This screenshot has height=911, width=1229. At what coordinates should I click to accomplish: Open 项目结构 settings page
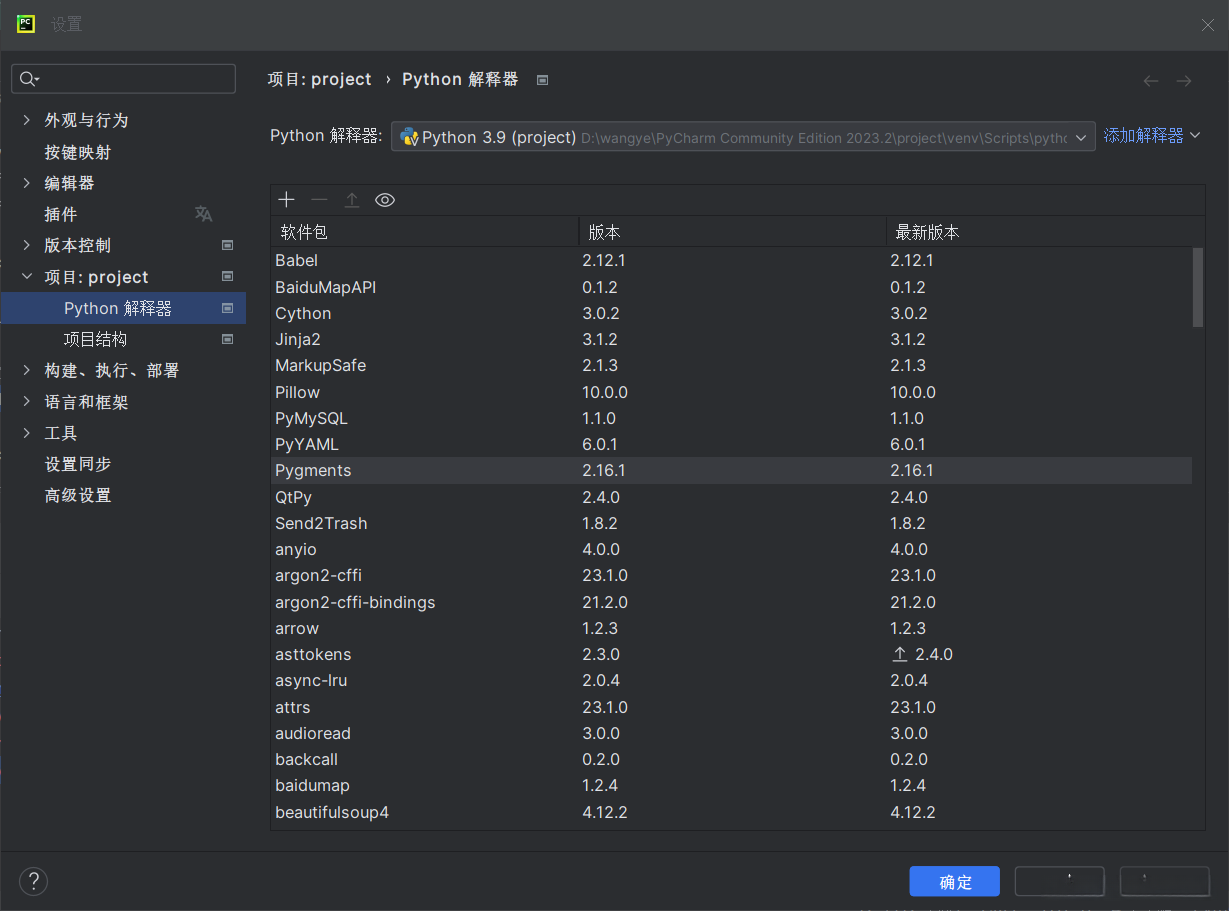coord(95,339)
